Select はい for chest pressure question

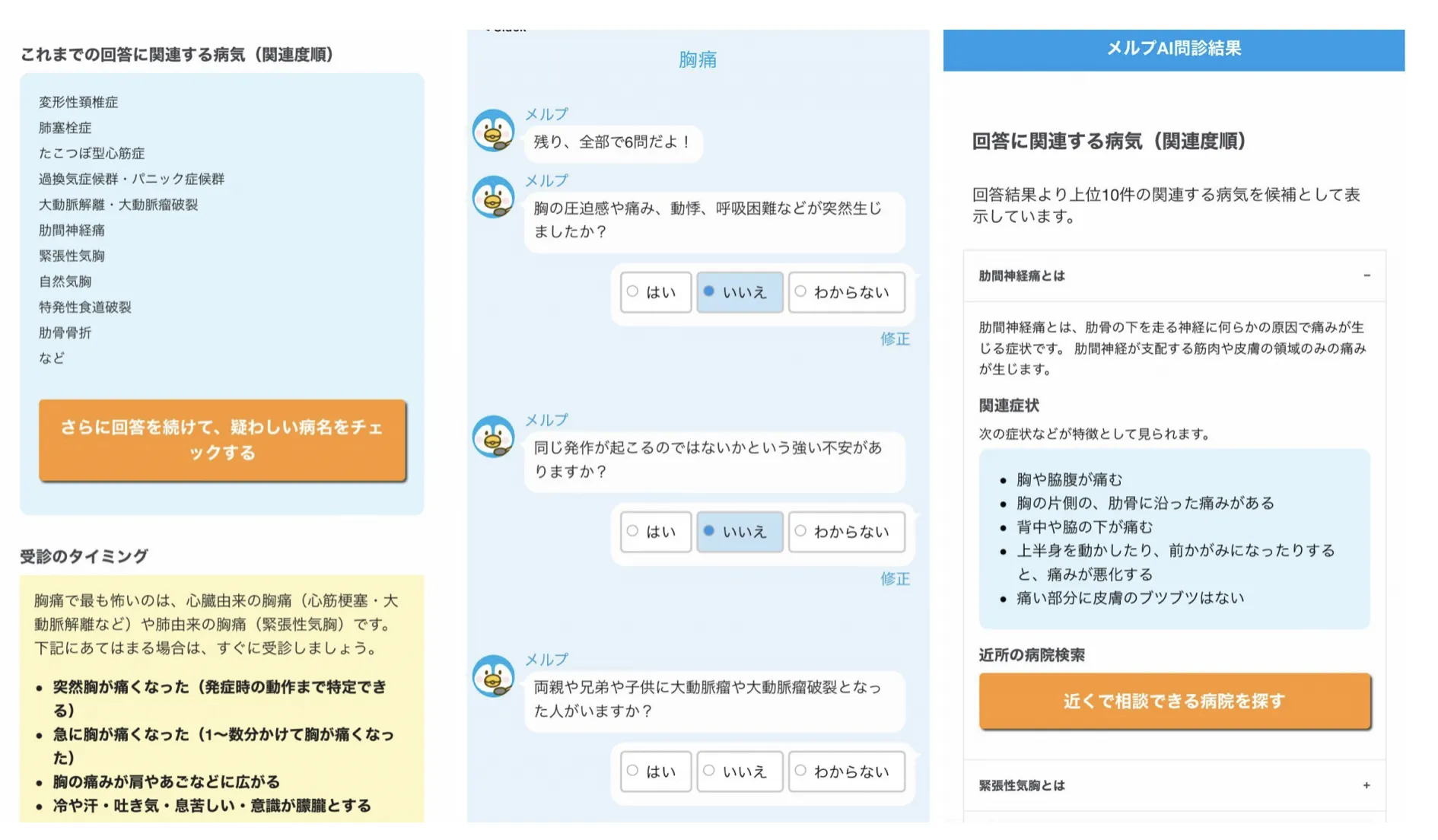pos(655,291)
